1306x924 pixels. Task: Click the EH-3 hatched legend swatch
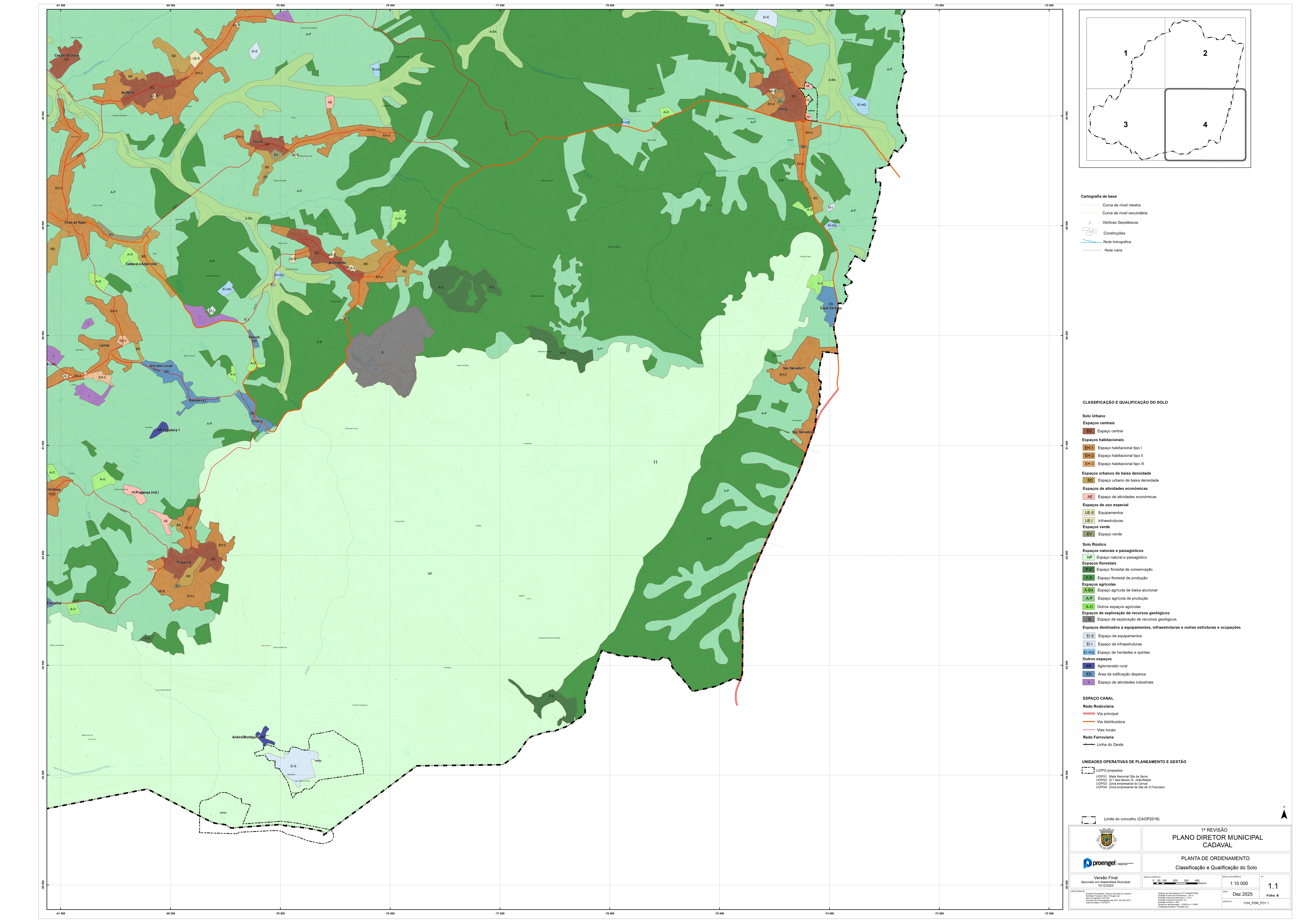[1089, 464]
